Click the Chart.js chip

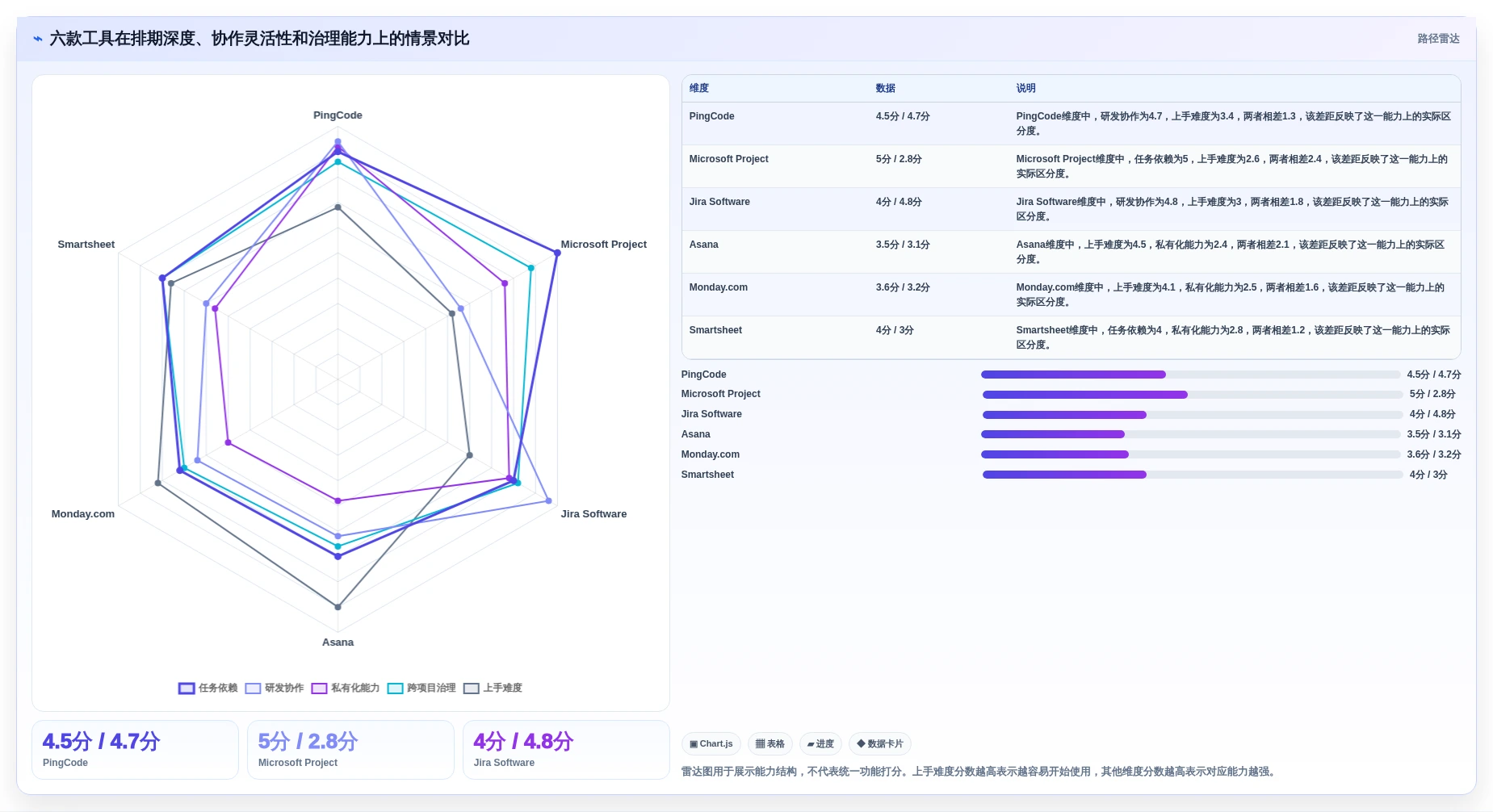pos(711,744)
